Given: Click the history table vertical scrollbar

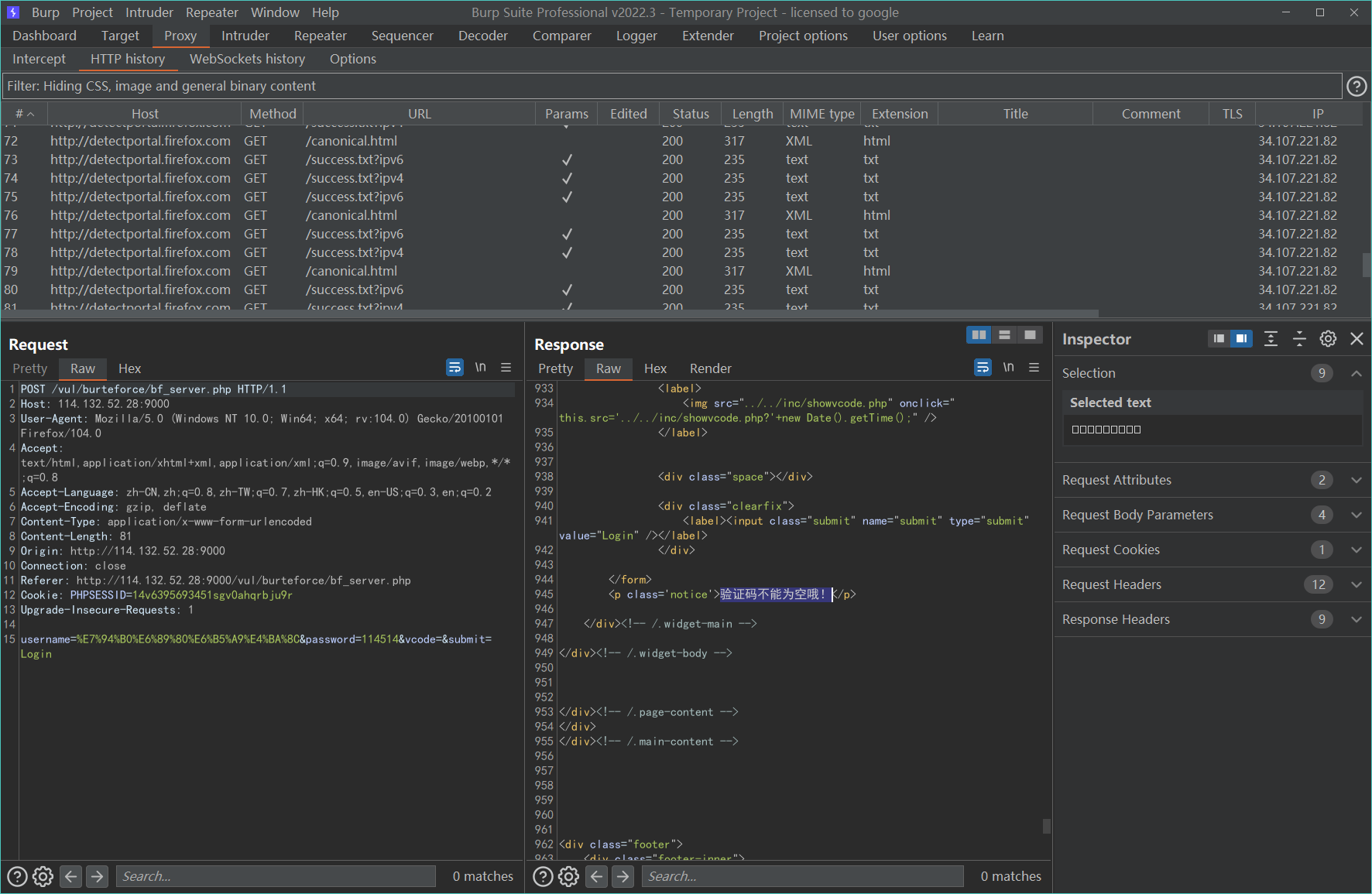Looking at the screenshot, I should 1367,264.
